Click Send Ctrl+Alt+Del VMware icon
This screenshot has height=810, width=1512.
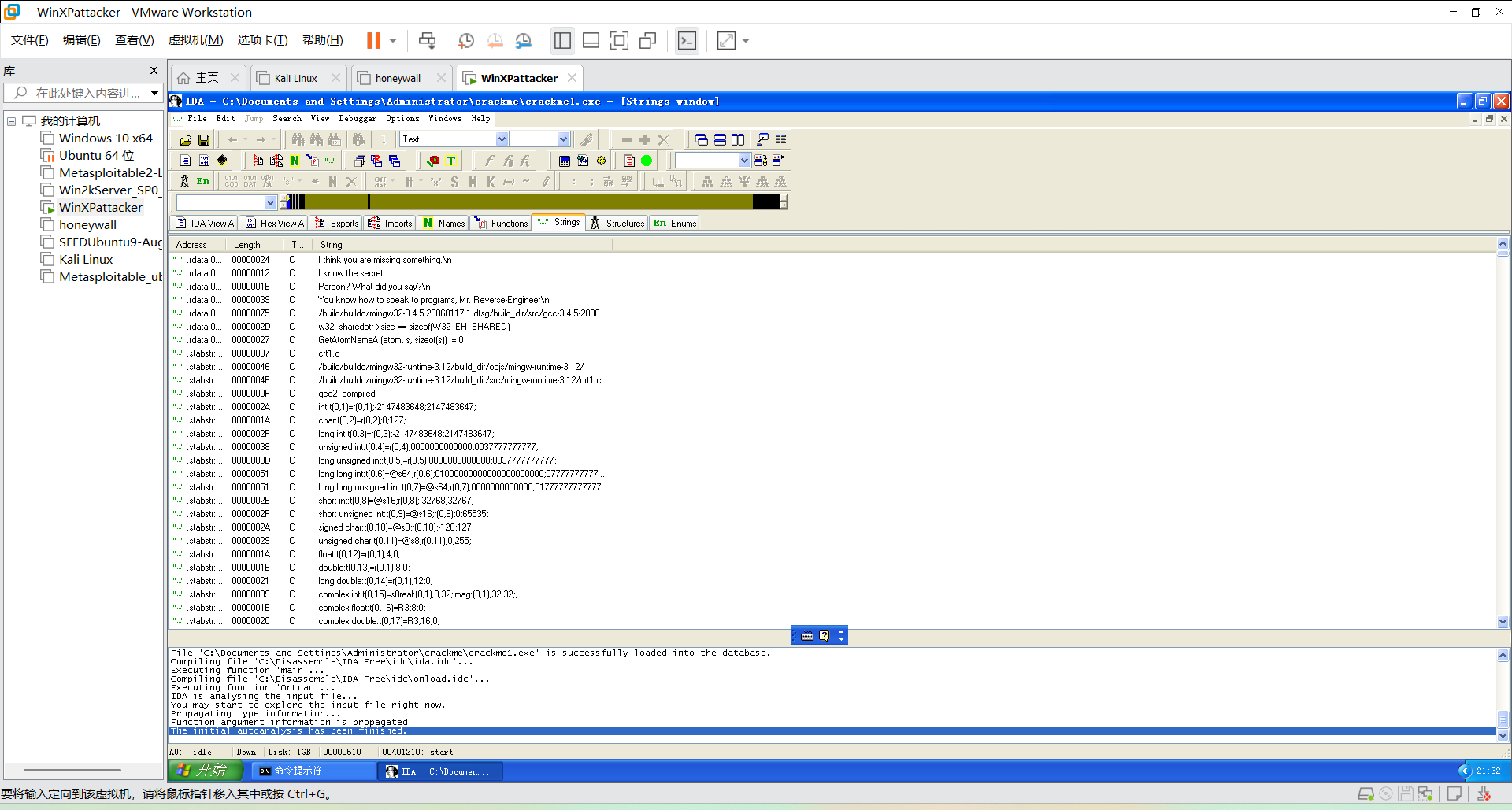point(428,40)
